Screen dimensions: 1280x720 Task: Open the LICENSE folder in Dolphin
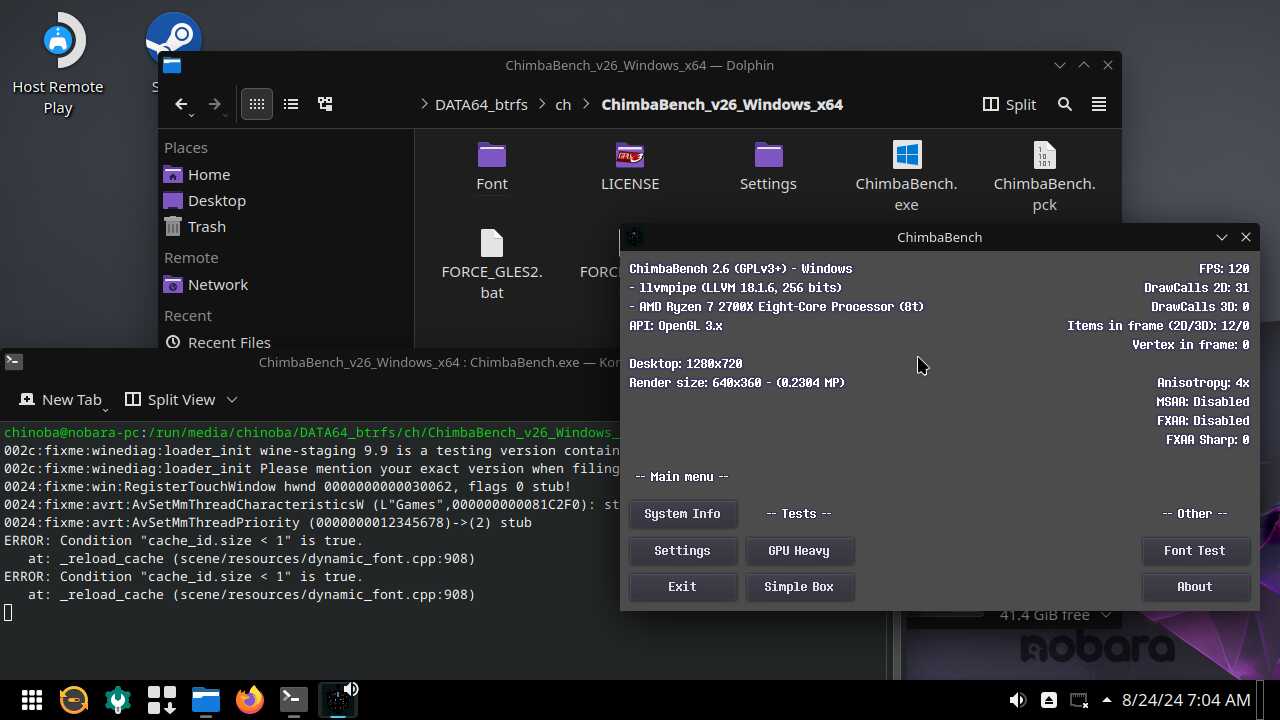coord(630,166)
